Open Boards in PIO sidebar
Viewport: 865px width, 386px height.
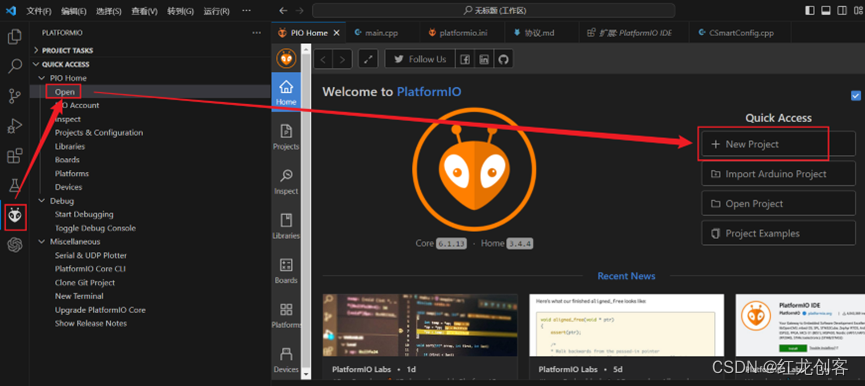(286, 271)
